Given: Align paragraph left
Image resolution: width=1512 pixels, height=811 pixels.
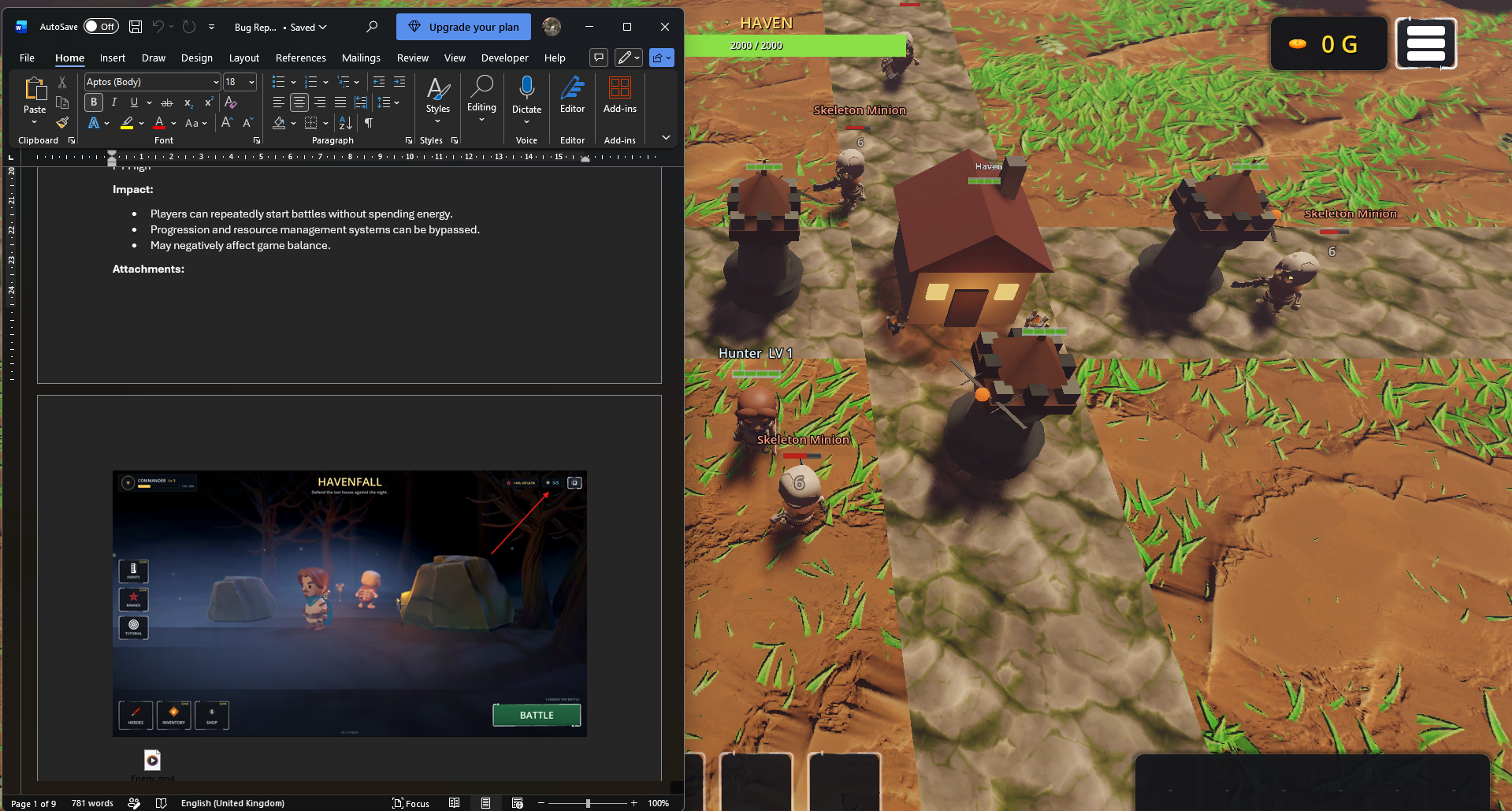Looking at the screenshot, I should tap(279, 102).
